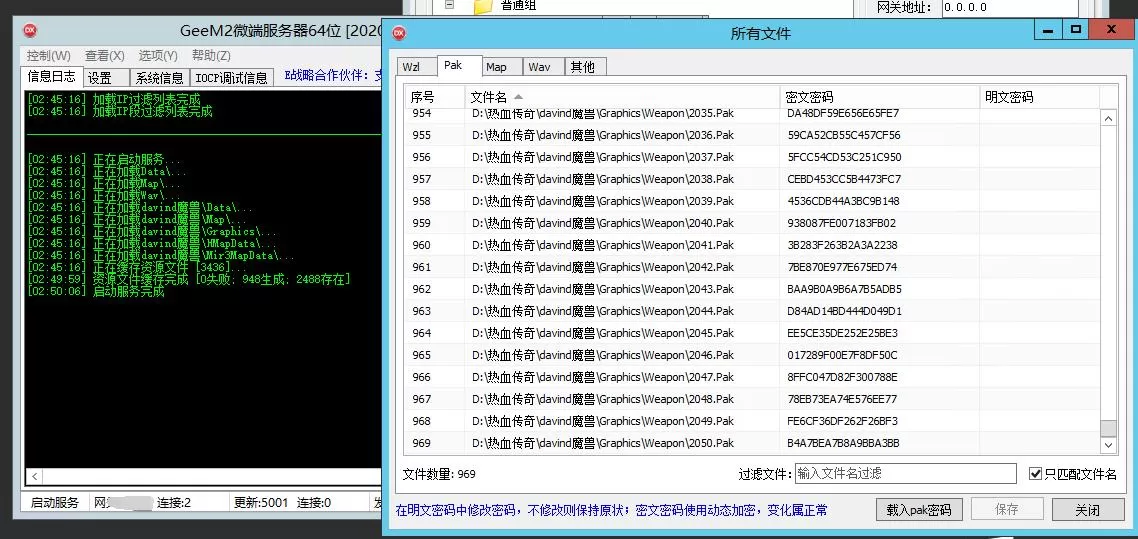
Task: Click the GeeM2 server window app icon
Action: 31,31
